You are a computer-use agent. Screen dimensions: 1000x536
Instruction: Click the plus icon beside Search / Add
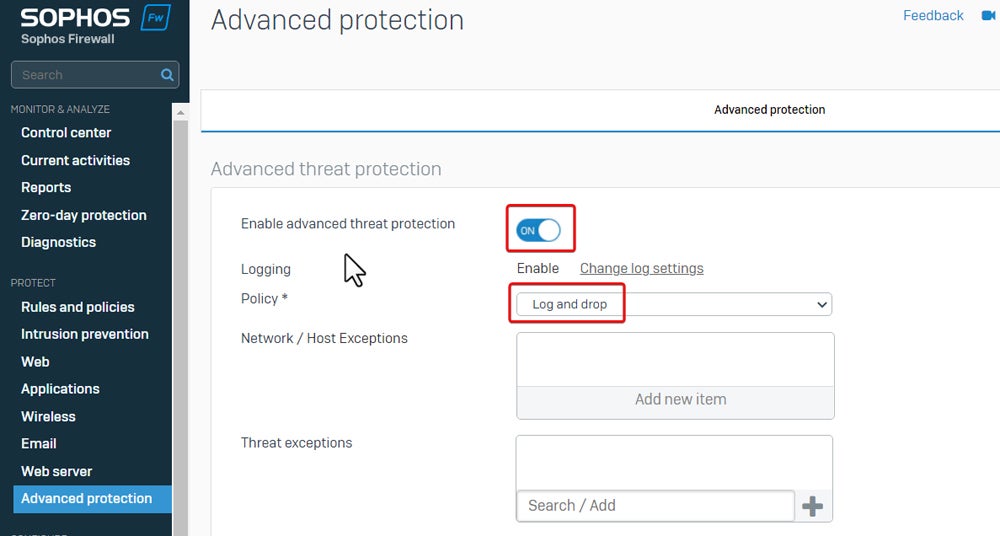813,506
